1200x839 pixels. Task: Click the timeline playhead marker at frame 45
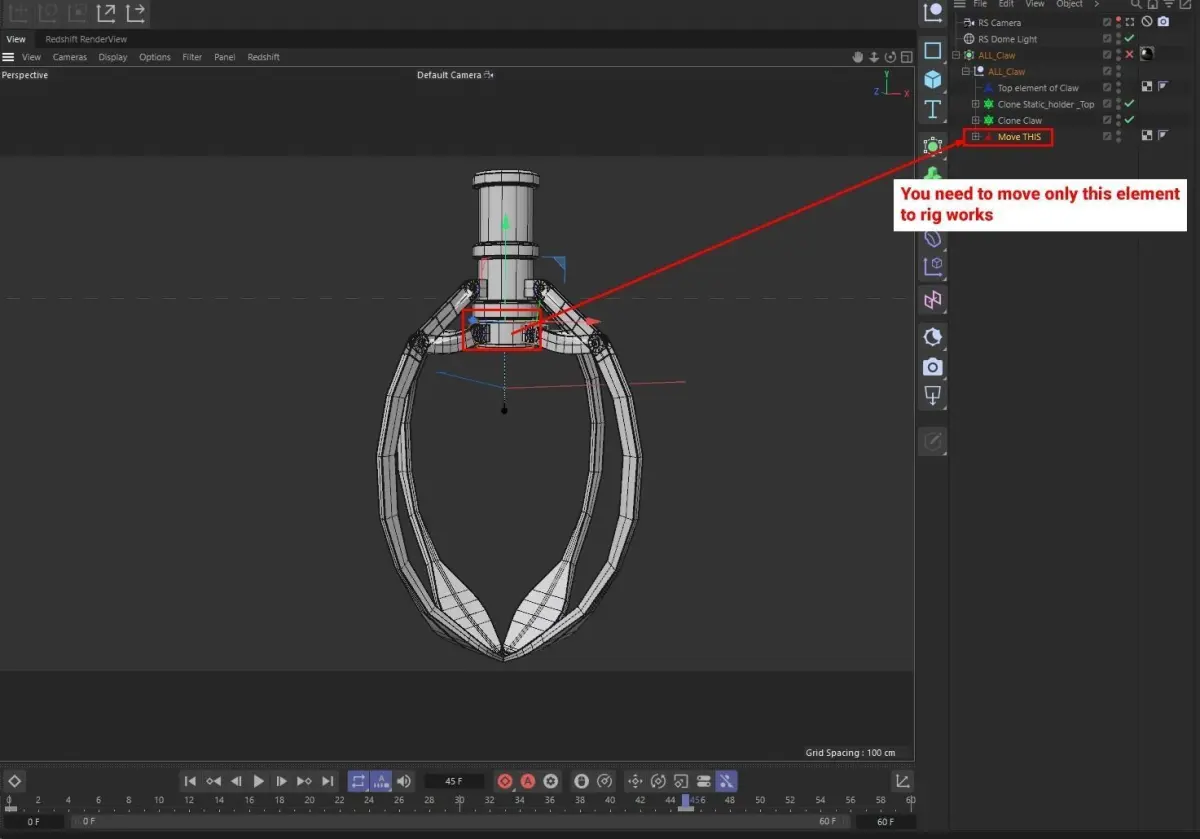(x=686, y=802)
